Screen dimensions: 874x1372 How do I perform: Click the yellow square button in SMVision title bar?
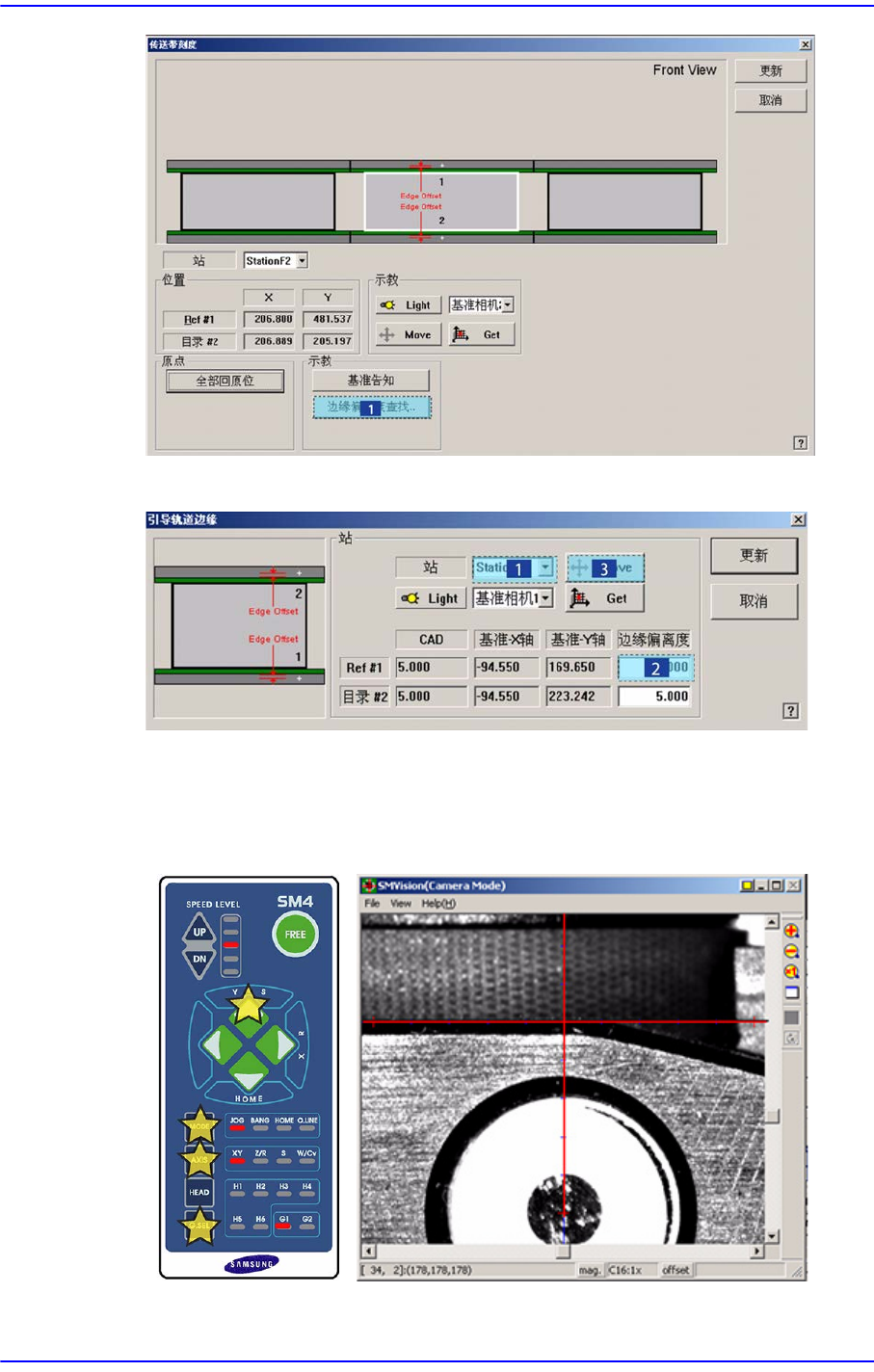[x=747, y=885]
